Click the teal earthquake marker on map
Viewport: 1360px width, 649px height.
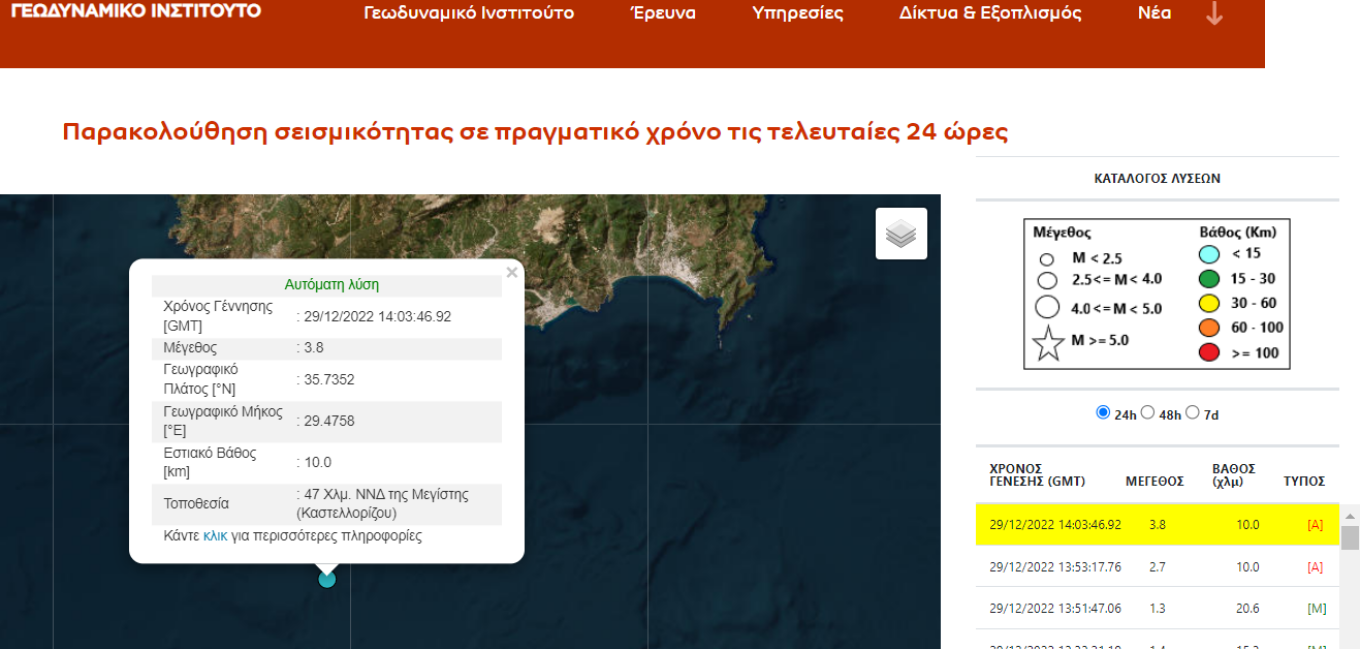[x=327, y=579]
